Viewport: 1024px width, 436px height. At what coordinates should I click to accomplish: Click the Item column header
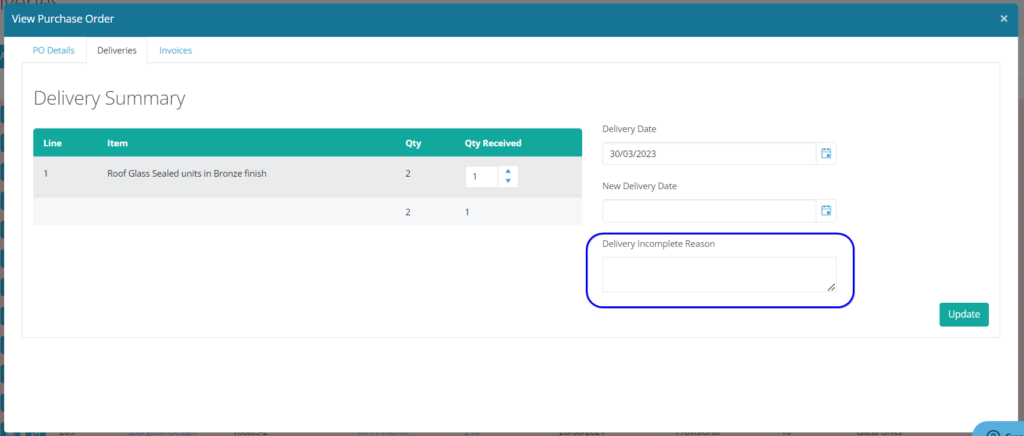tap(117, 143)
